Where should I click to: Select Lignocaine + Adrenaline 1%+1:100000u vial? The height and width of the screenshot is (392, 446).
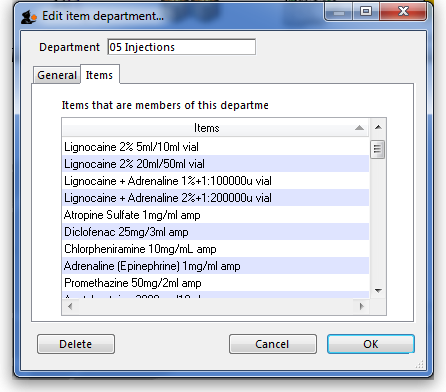pos(215,181)
